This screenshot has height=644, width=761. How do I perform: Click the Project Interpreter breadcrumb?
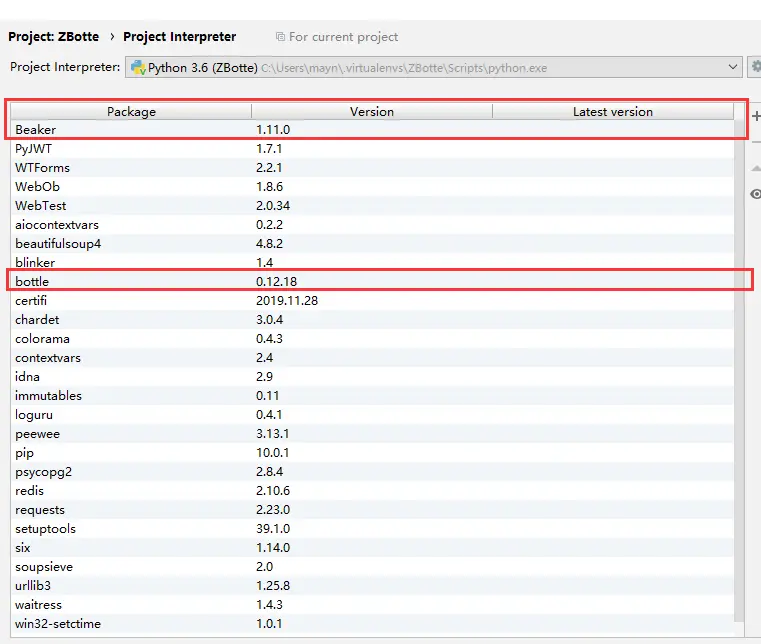click(x=180, y=37)
